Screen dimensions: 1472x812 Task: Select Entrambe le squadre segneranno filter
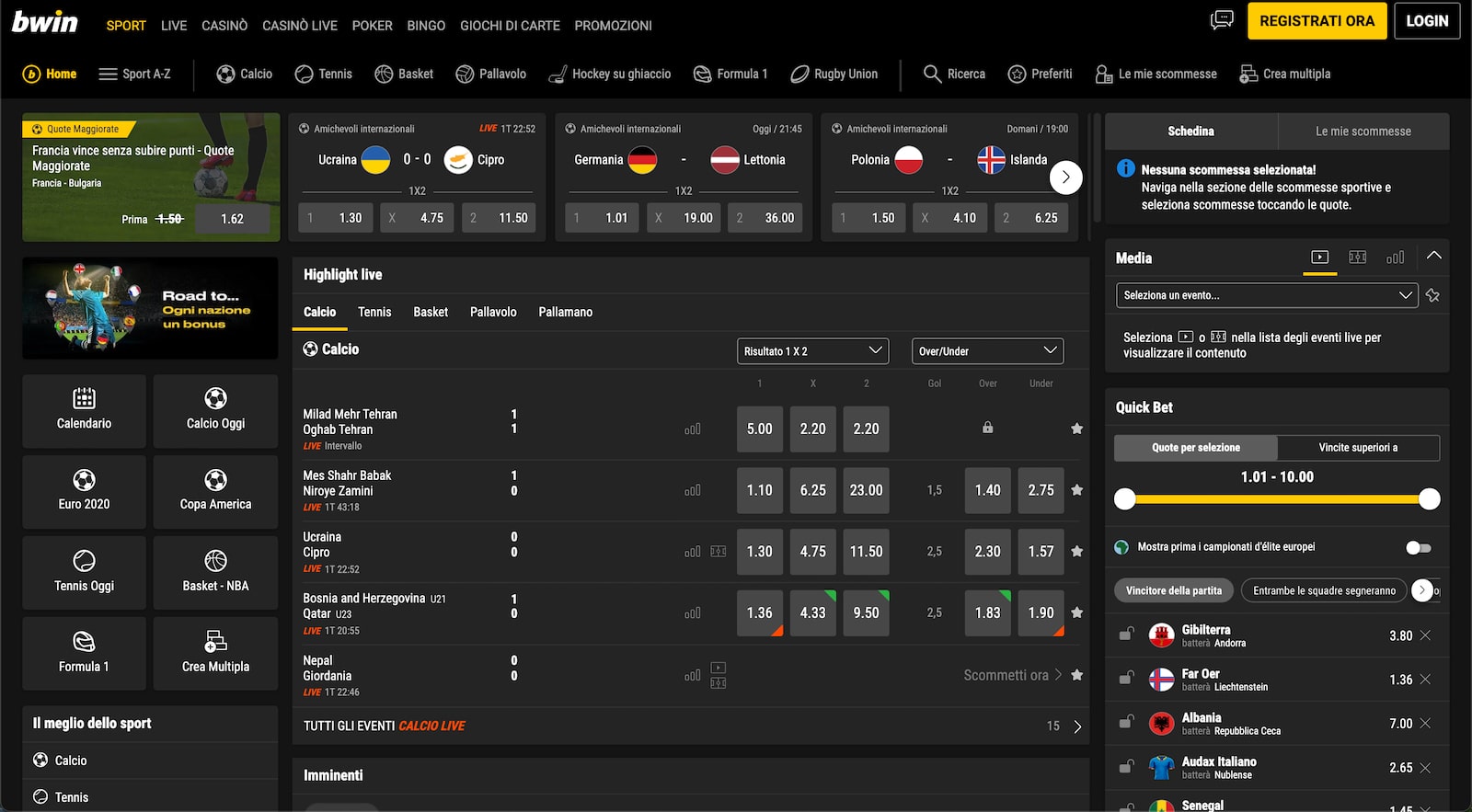point(1324,590)
